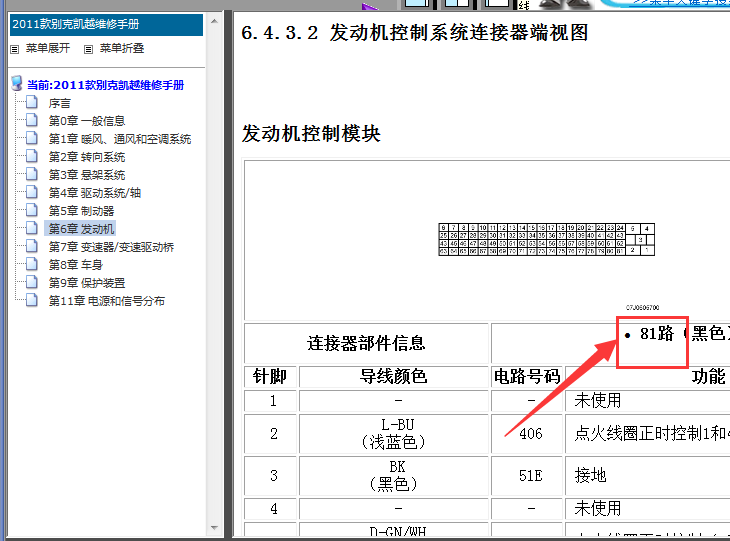Open the 当前:2011款别克凯越维修手册 root link
Image resolution: width=730 pixels, height=541 pixels.
click(x=105, y=85)
